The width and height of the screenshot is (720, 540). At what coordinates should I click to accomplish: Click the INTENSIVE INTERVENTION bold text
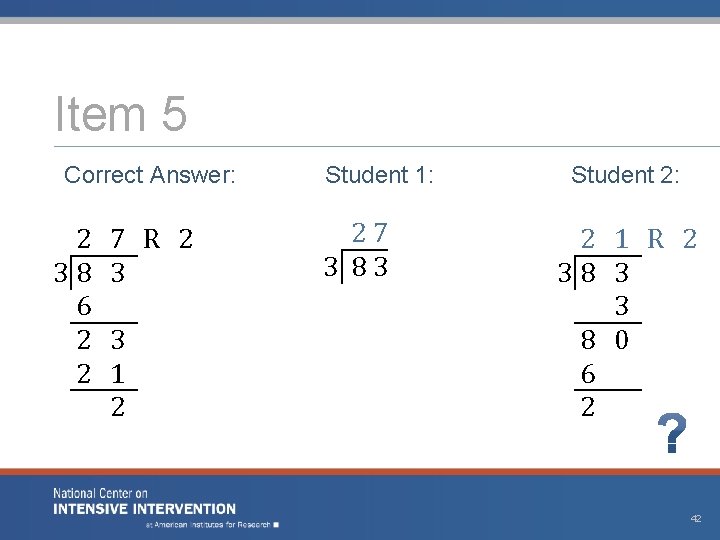145,509
